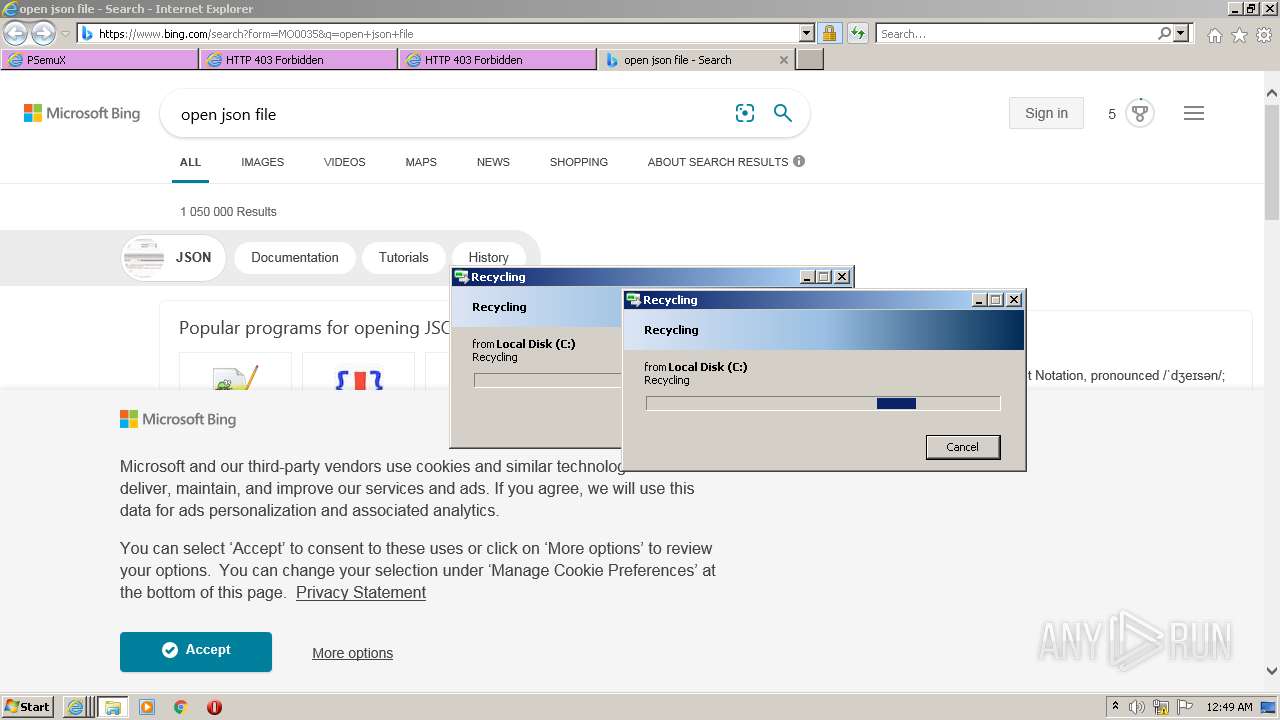
Task: Click the Internet Explorer back arrow
Action: click(15, 34)
